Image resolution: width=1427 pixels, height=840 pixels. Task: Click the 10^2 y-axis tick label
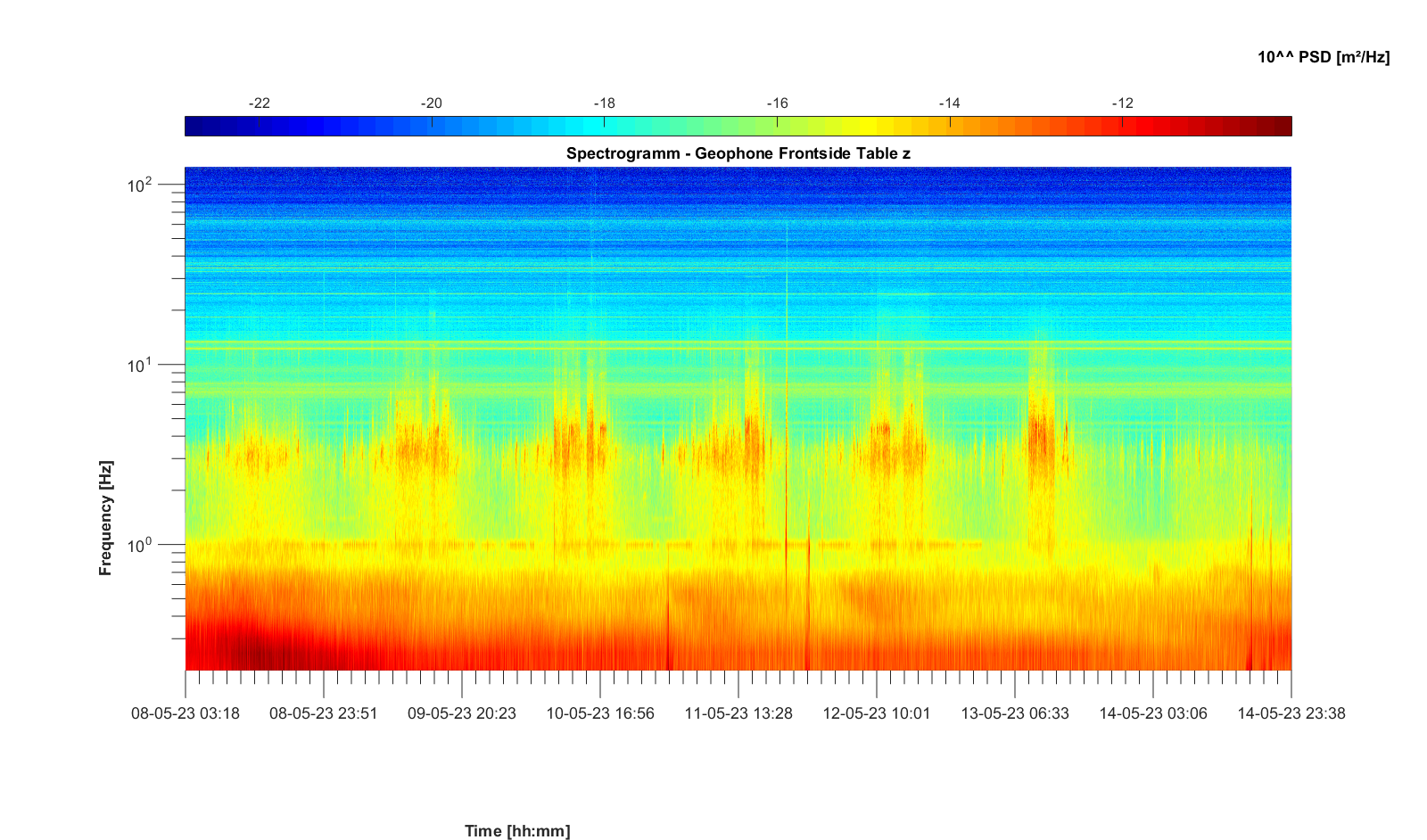click(x=140, y=185)
